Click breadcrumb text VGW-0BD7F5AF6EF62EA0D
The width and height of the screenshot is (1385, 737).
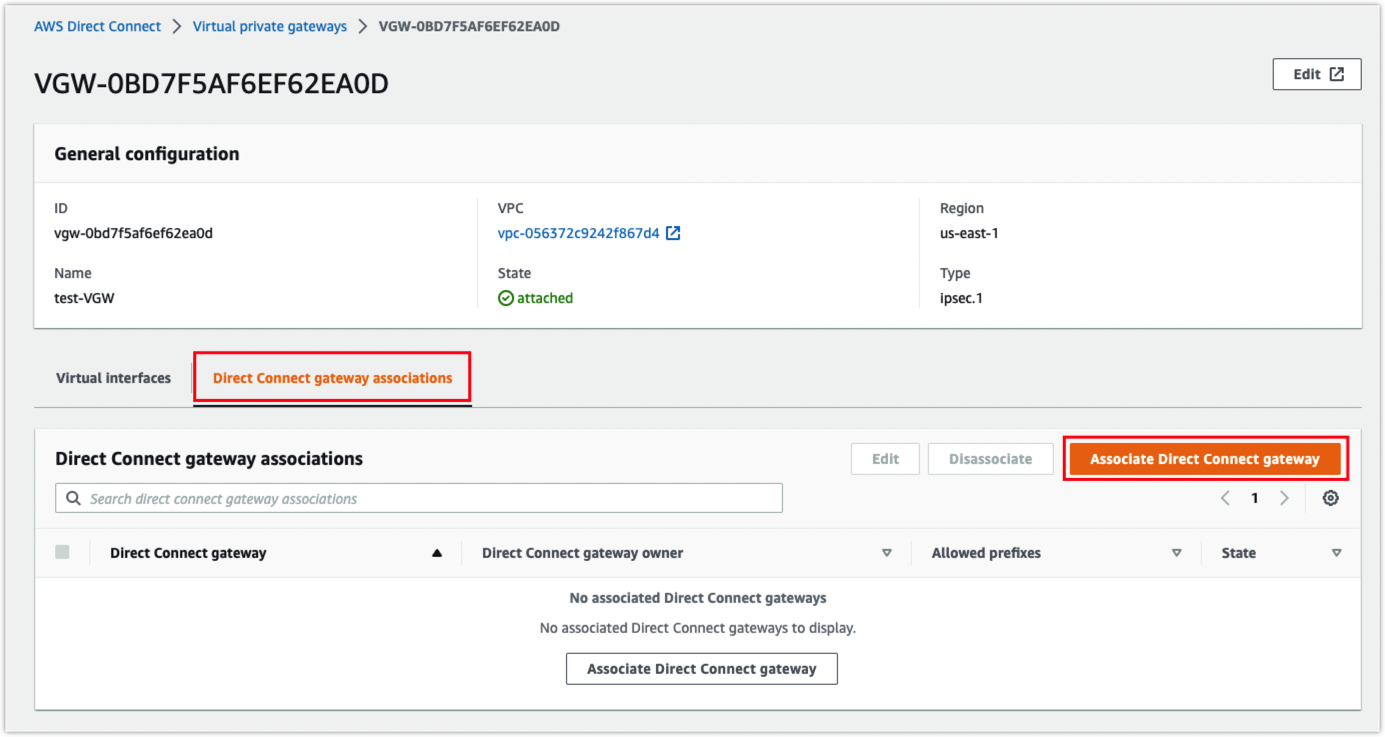tap(469, 27)
